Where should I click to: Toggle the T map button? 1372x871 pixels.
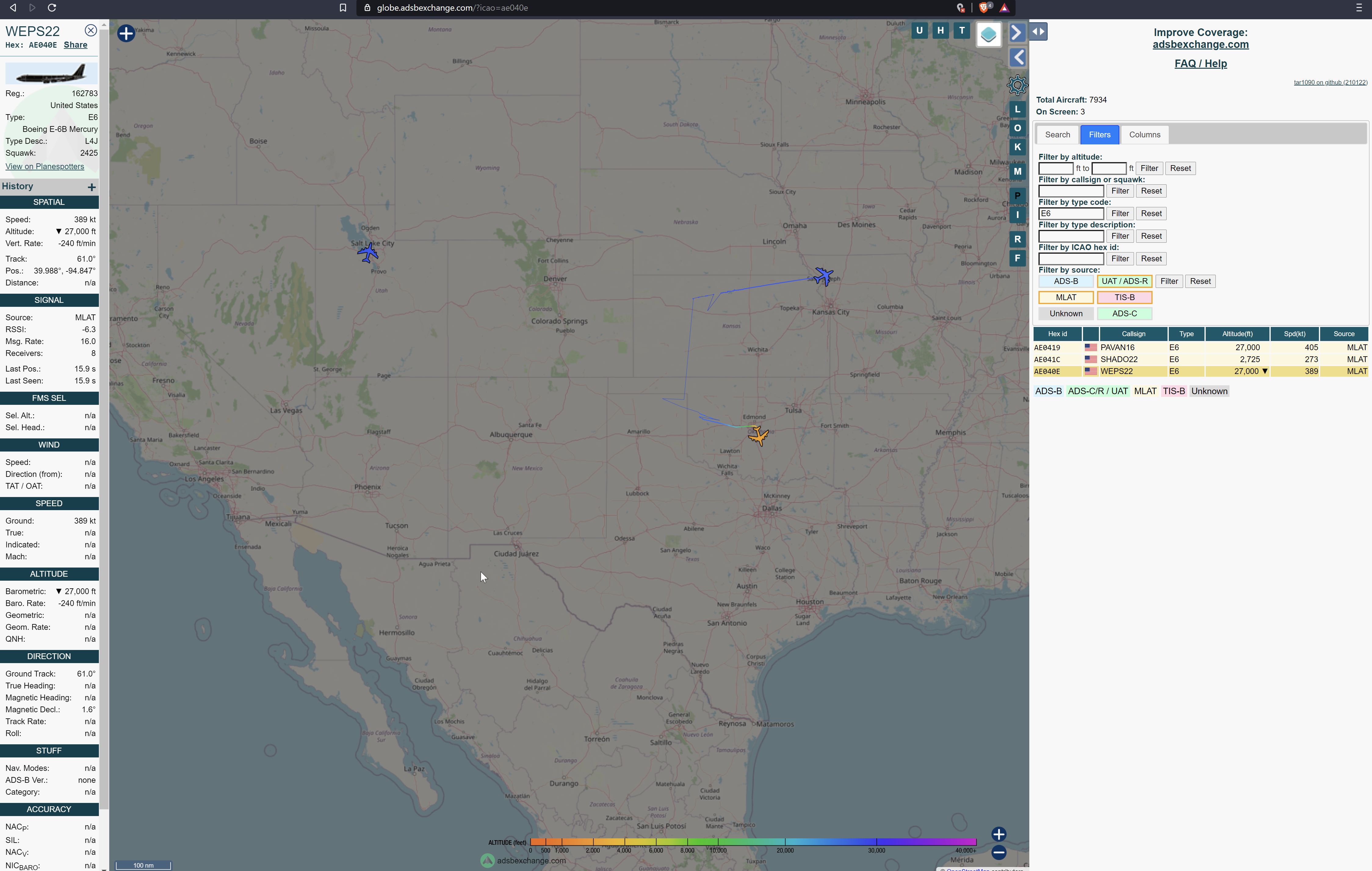pyautogui.click(x=962, y=31)
